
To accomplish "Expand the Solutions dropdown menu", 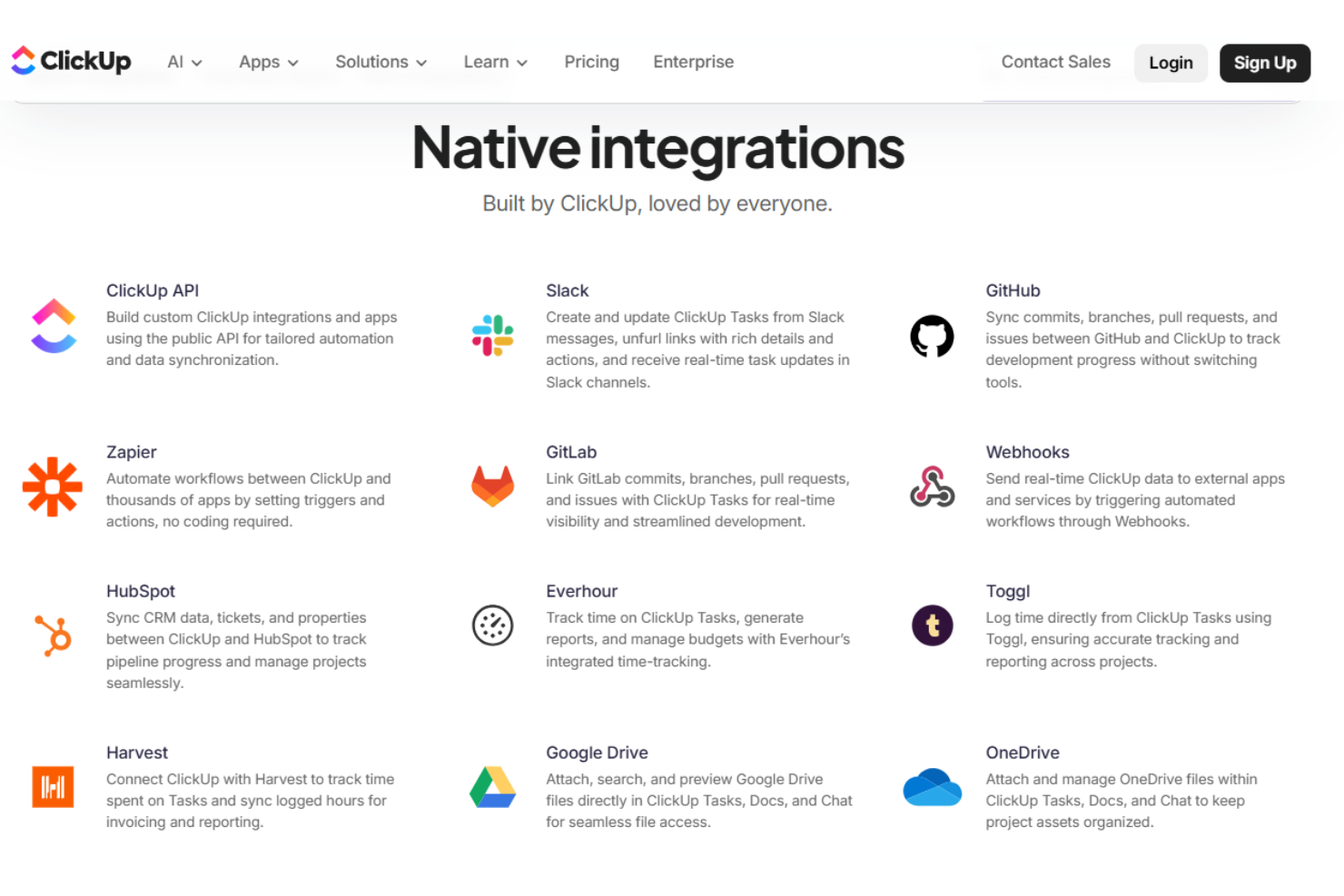I will point(380,62).
